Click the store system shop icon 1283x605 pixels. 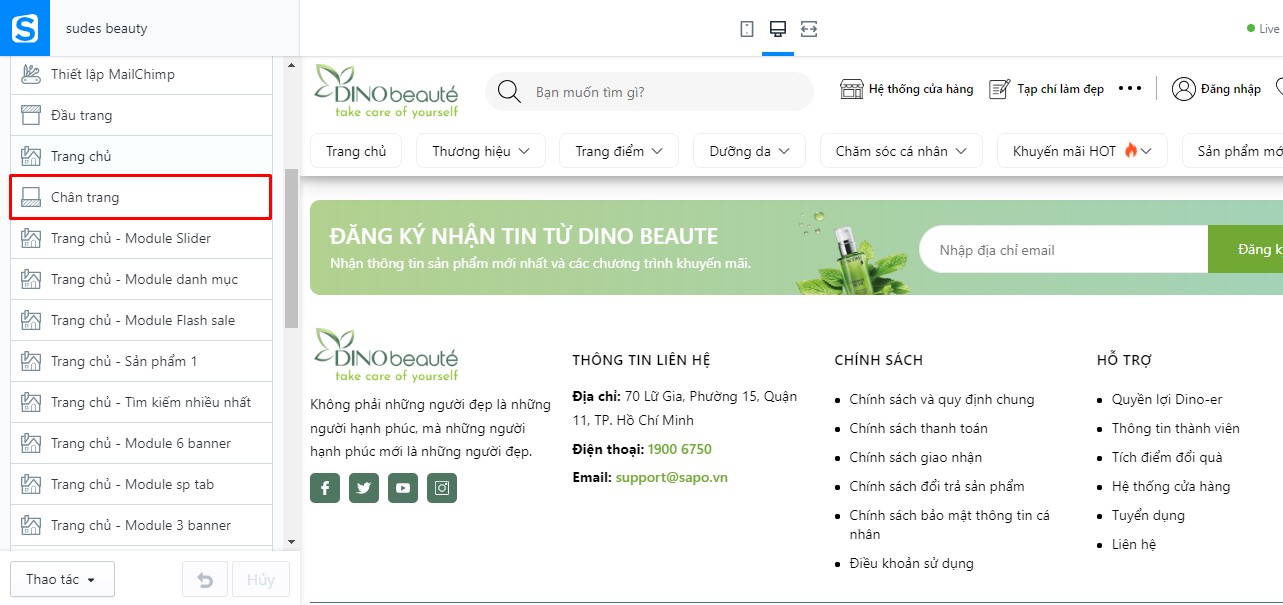pyautogui.click(x=851, y=89)
